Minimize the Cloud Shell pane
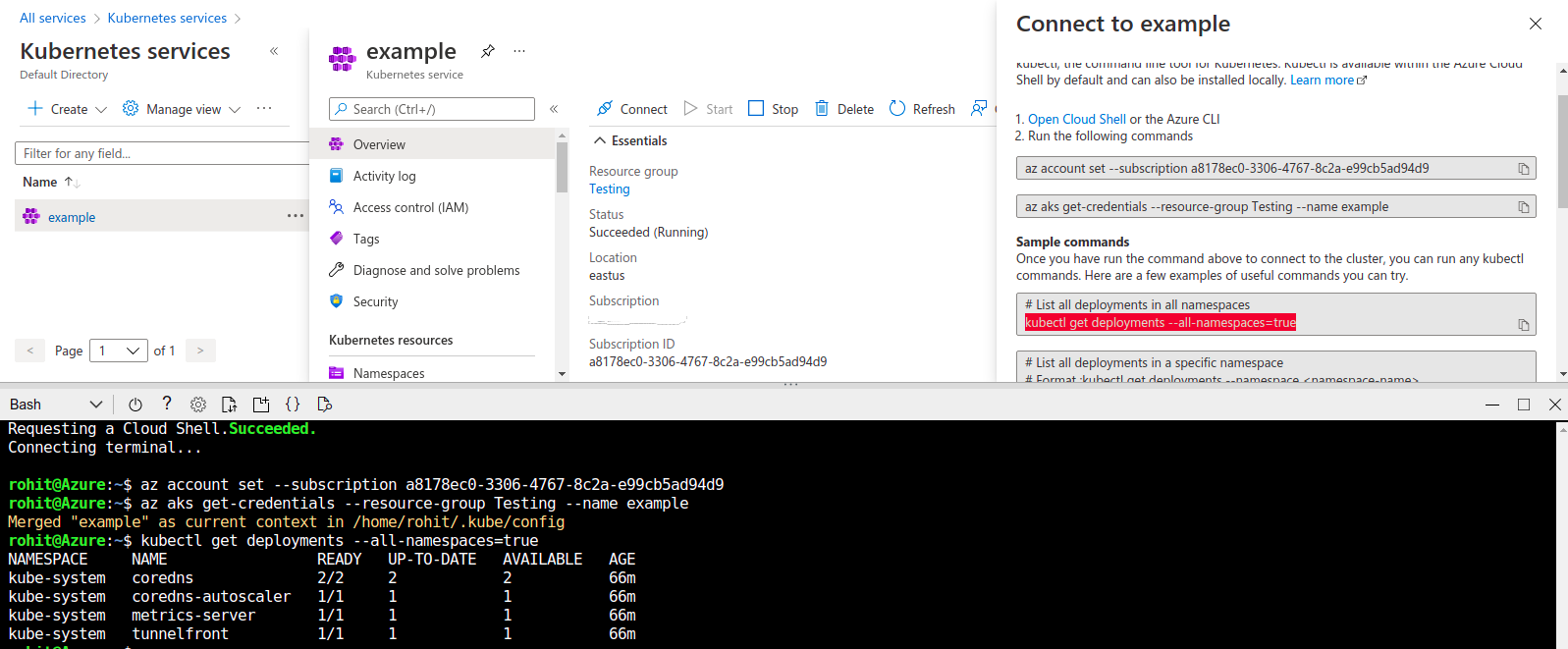Image resolution: width=1568 pixels, height=649 pixels. (1492, 405)
